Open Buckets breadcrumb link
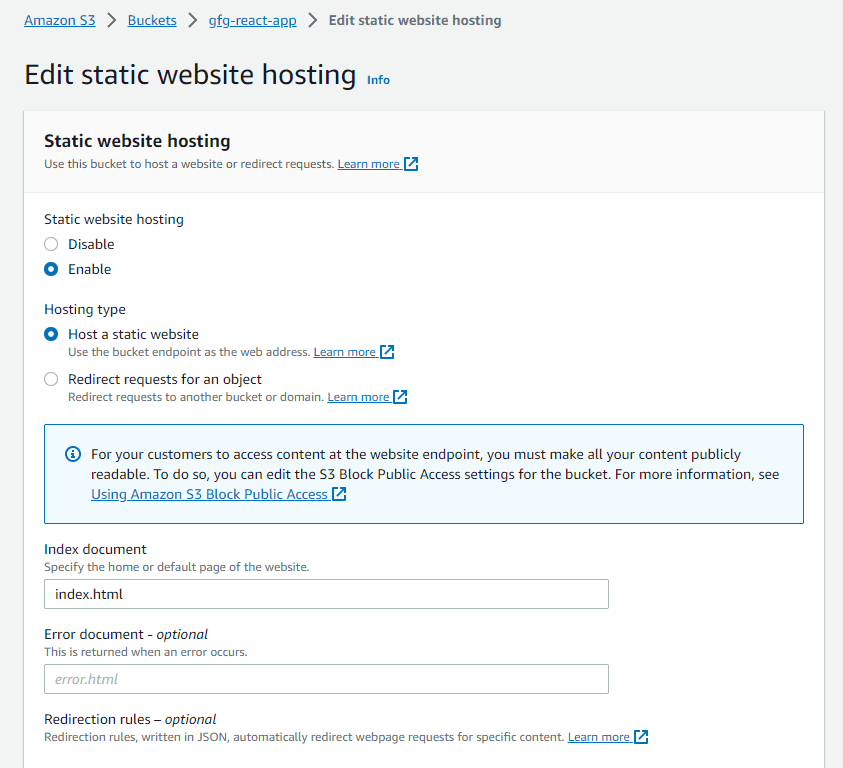 tap(152, 20)
